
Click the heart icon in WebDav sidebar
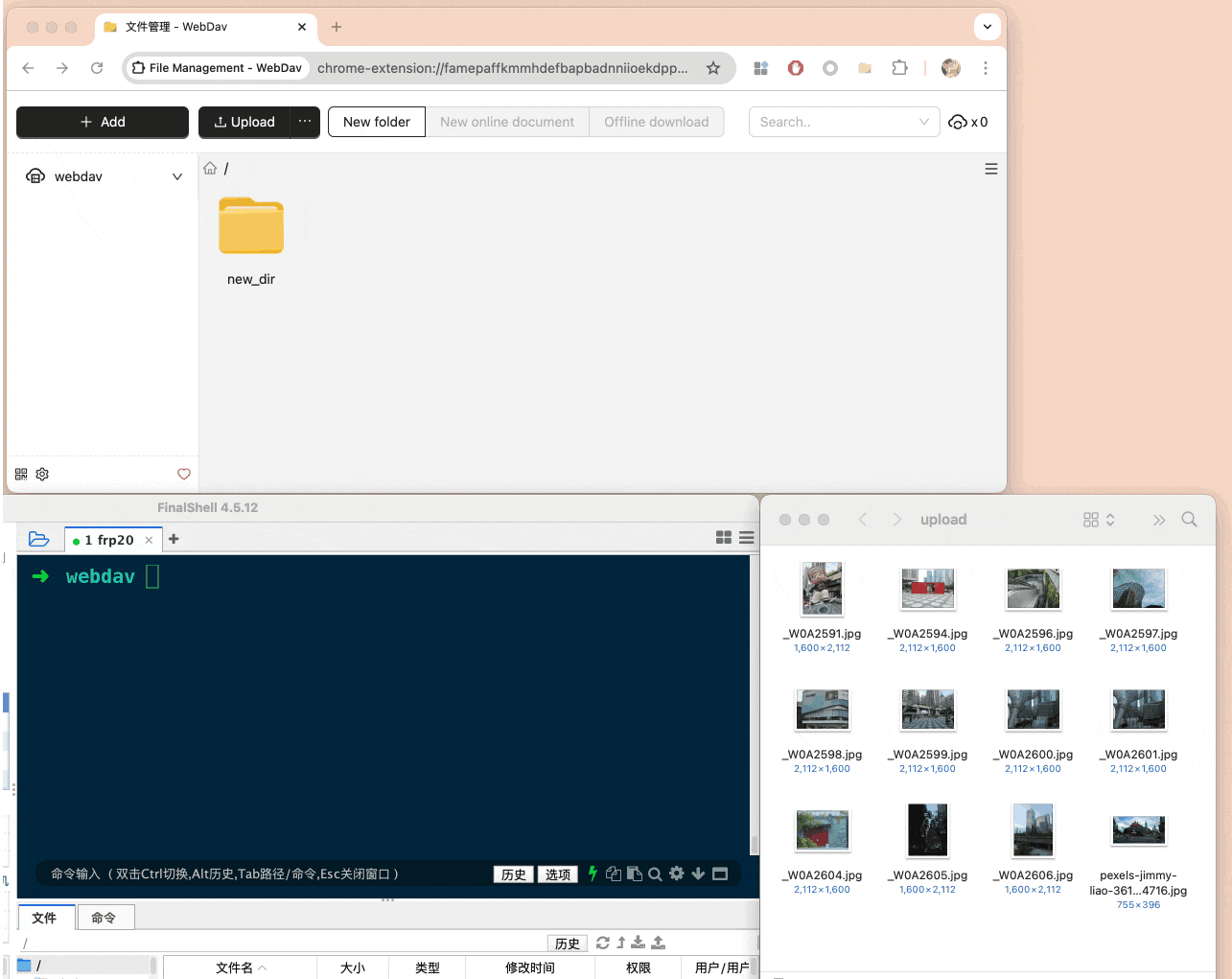click(x=184, y=474)
